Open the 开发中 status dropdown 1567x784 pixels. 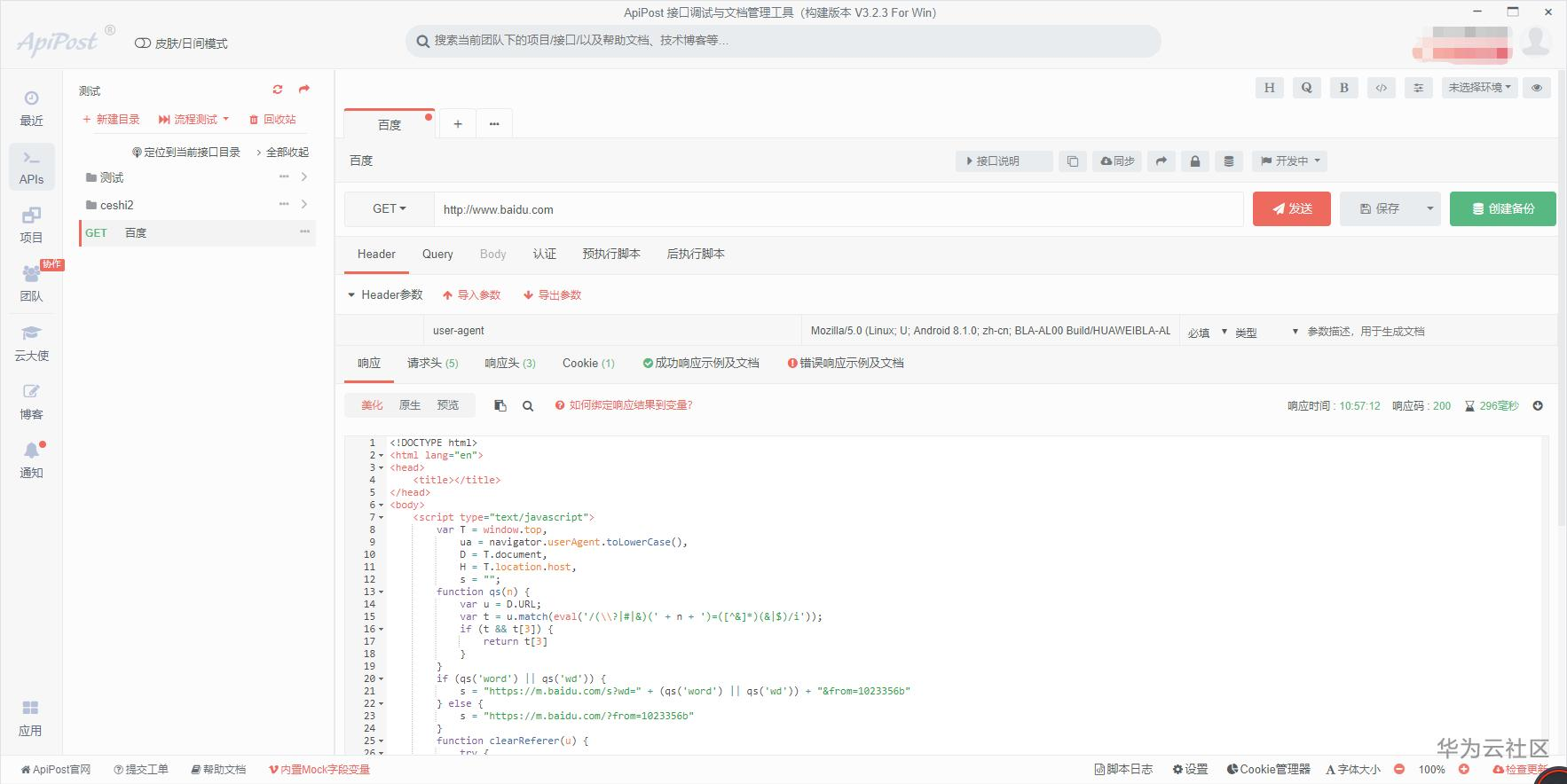pos(1291,161)
